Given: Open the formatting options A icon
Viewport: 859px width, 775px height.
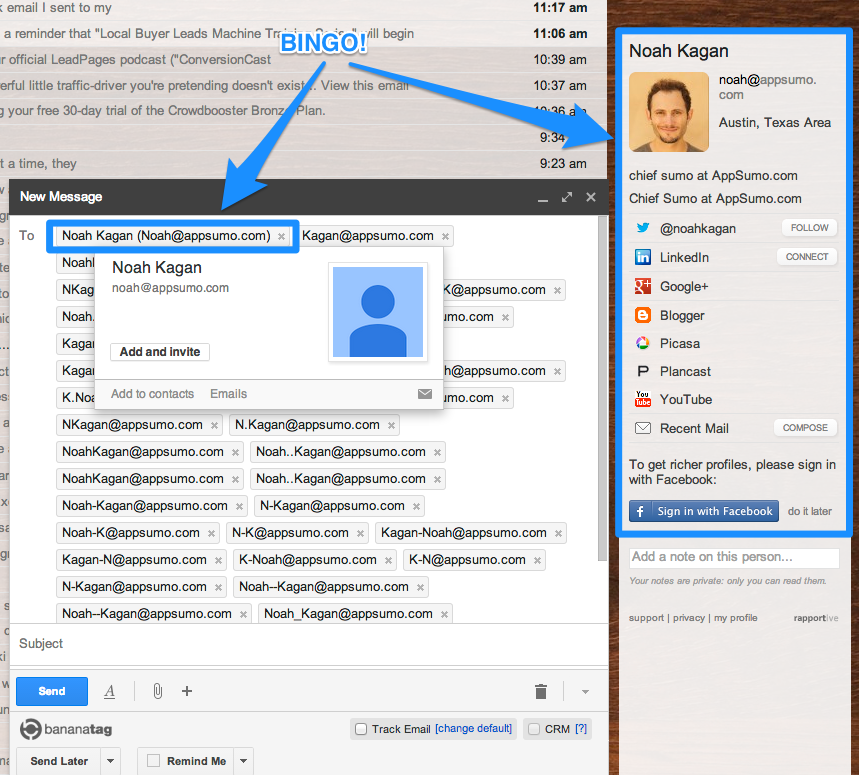Looking at the screenshot, I should 110,691.
